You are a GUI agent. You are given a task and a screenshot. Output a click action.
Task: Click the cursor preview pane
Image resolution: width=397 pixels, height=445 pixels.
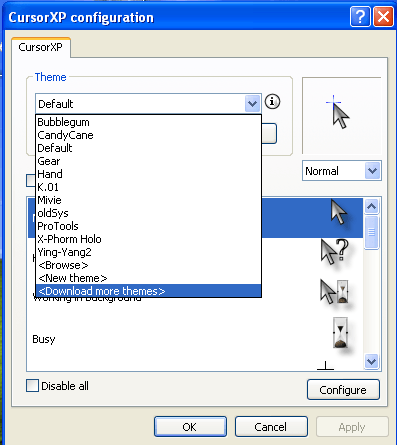pos(341,115)
